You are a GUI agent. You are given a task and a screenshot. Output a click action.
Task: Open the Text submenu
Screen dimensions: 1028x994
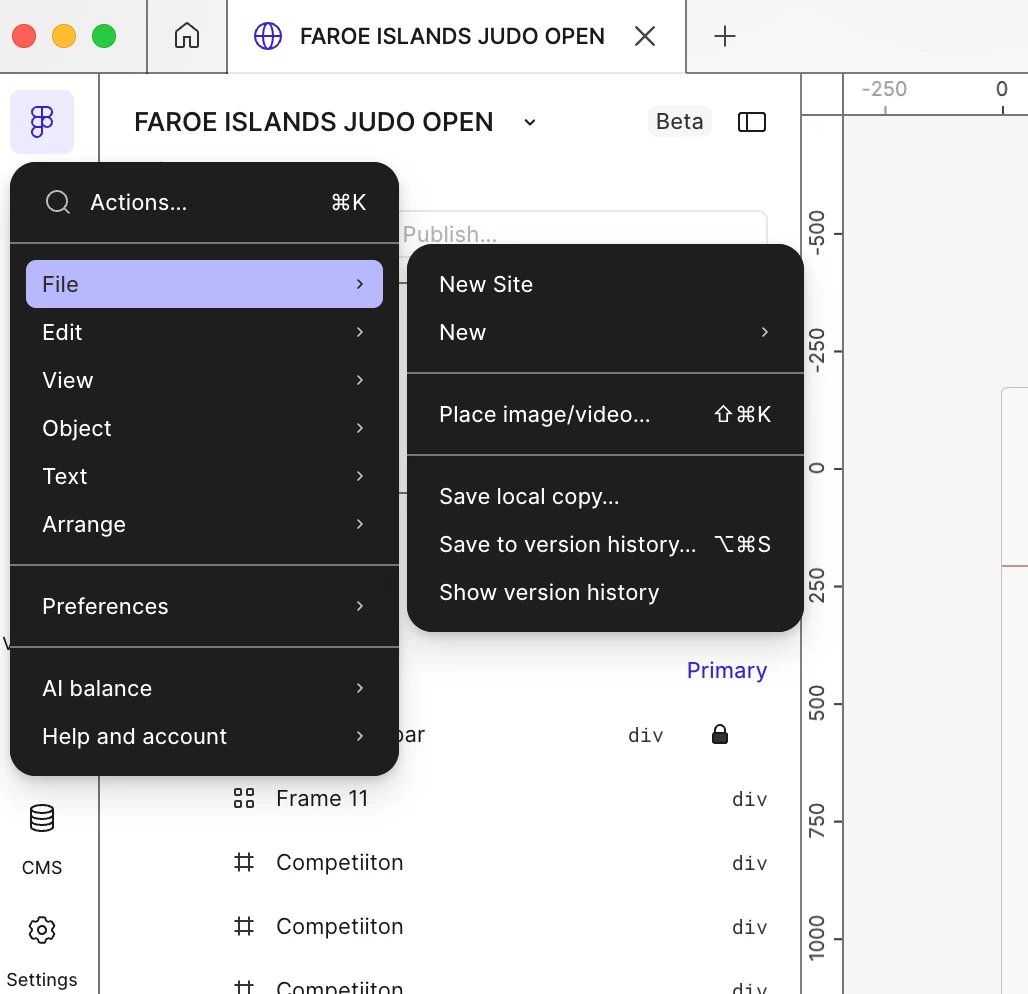[205, 475]
